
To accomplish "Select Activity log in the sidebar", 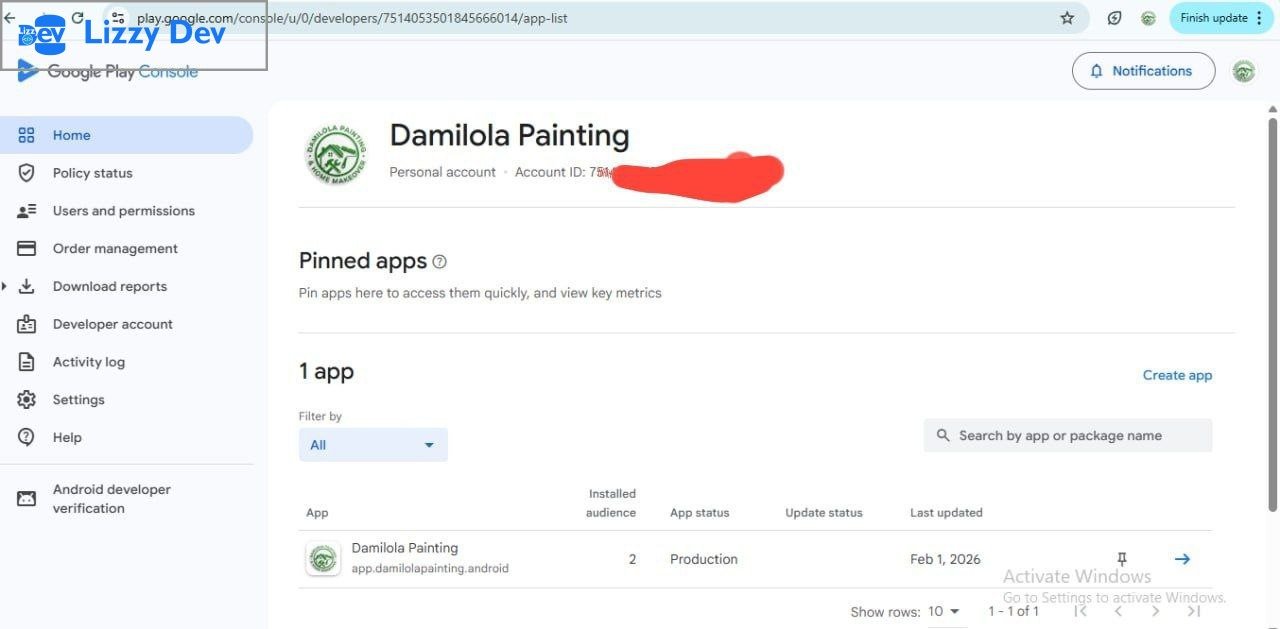I will [88, 362].
